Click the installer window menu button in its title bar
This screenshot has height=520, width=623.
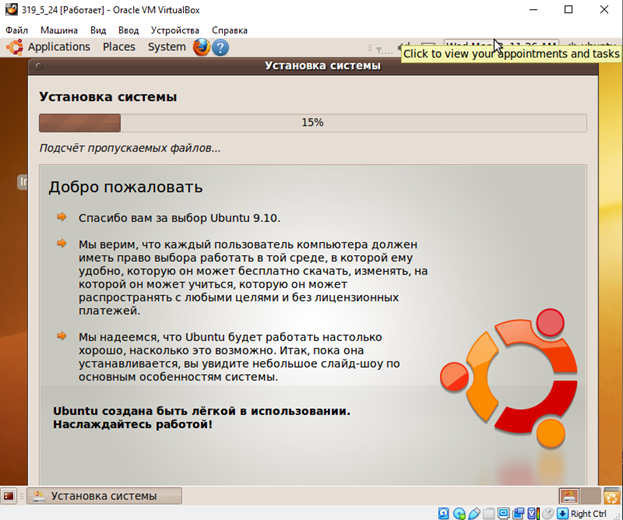pos(39,66)
